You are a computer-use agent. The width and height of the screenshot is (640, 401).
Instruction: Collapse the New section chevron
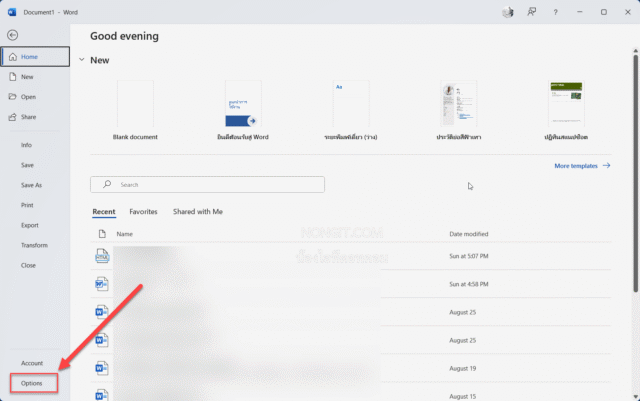(82, 60)
